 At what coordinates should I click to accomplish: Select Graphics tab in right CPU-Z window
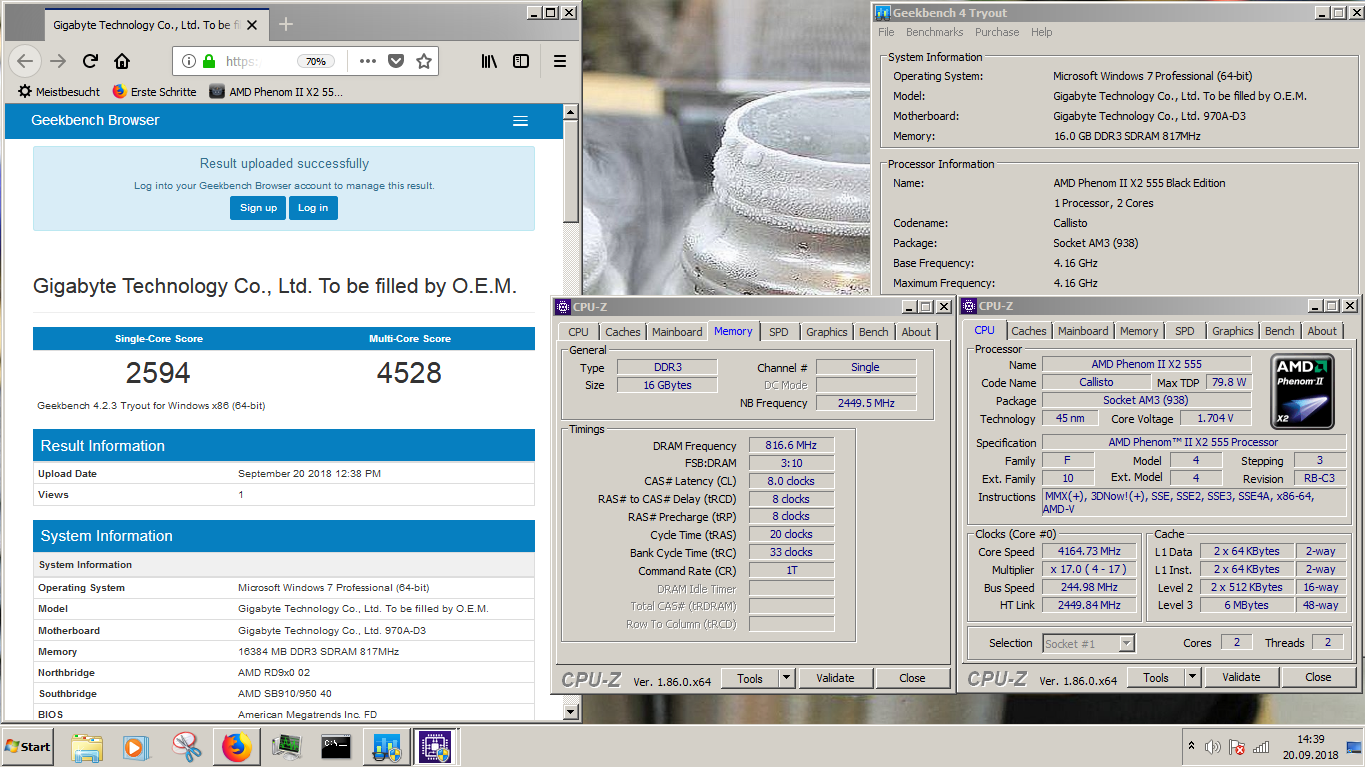1232,331
